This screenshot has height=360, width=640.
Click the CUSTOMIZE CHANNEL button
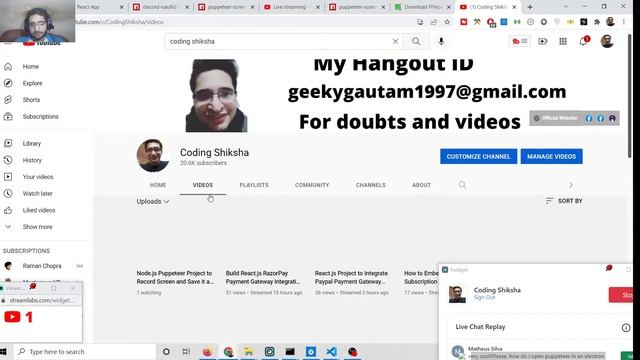(x=478, y=156)
